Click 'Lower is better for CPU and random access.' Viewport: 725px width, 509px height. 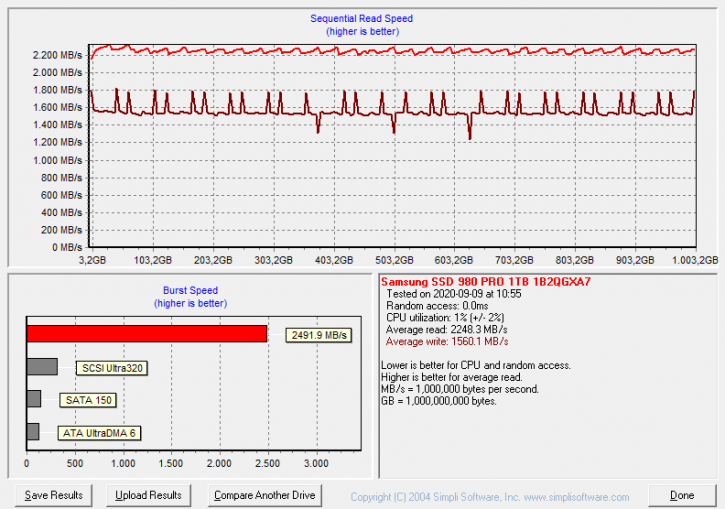coord(476,365)
